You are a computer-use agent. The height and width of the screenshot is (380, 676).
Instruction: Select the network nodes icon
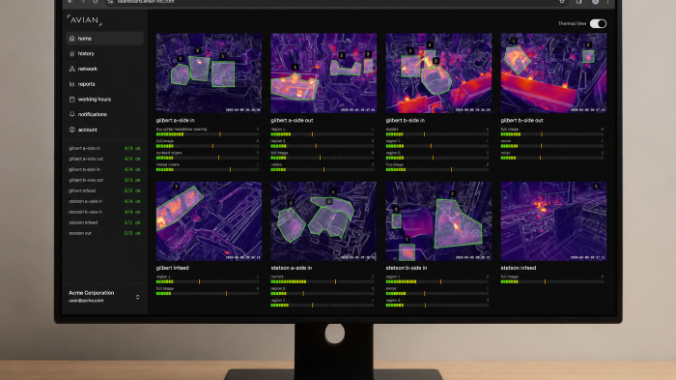[x=72, y=69]
